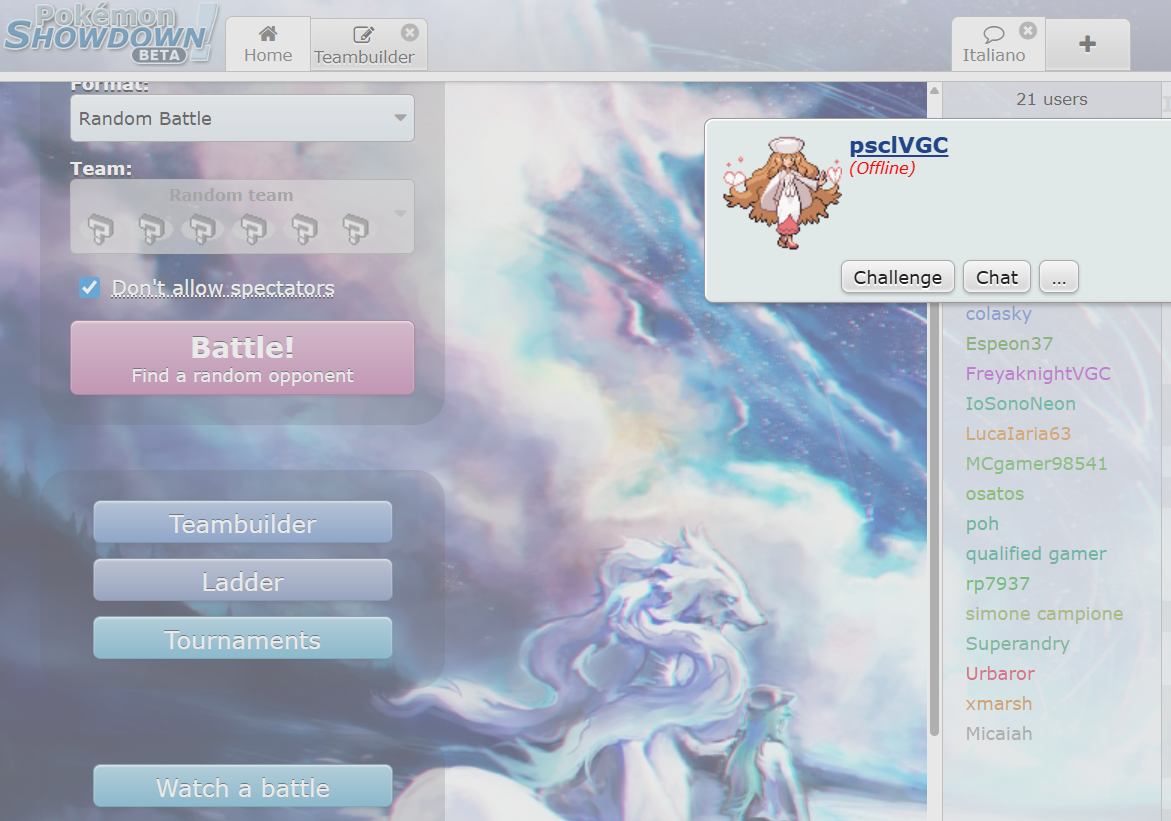Open chat with psclVGC
The height and width of the screenshot is (821, 1171).
click(x=996, y=277)
